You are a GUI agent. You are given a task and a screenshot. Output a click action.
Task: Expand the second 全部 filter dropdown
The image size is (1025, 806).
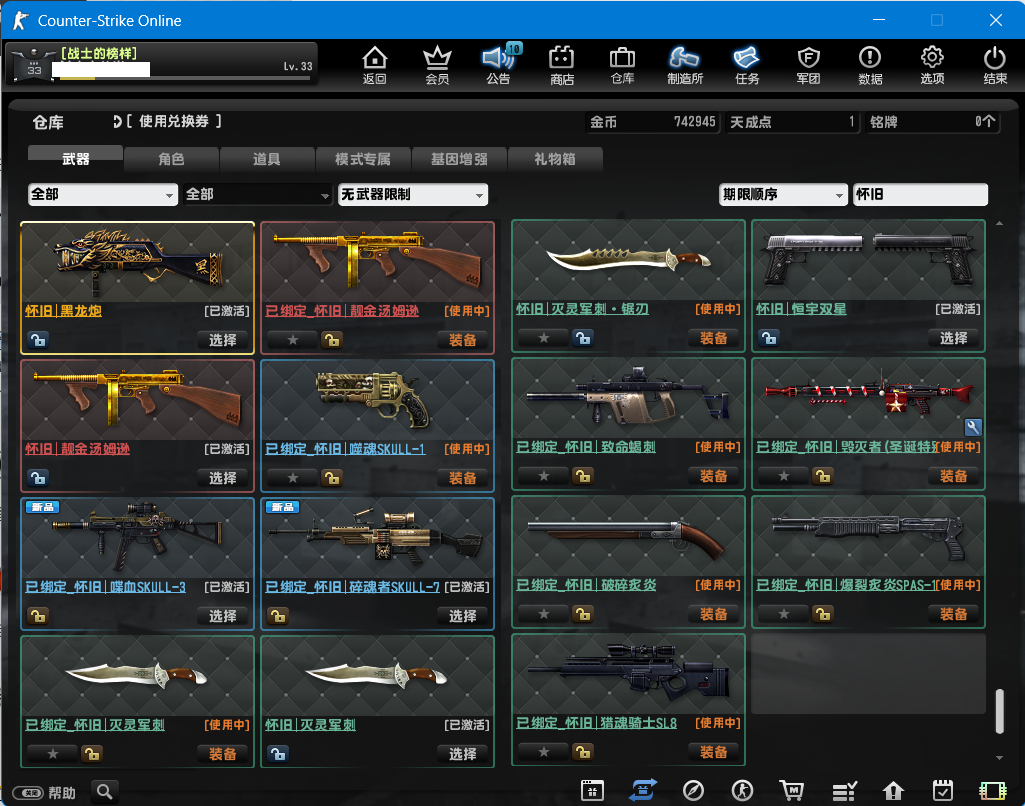[x=258, y=194]
